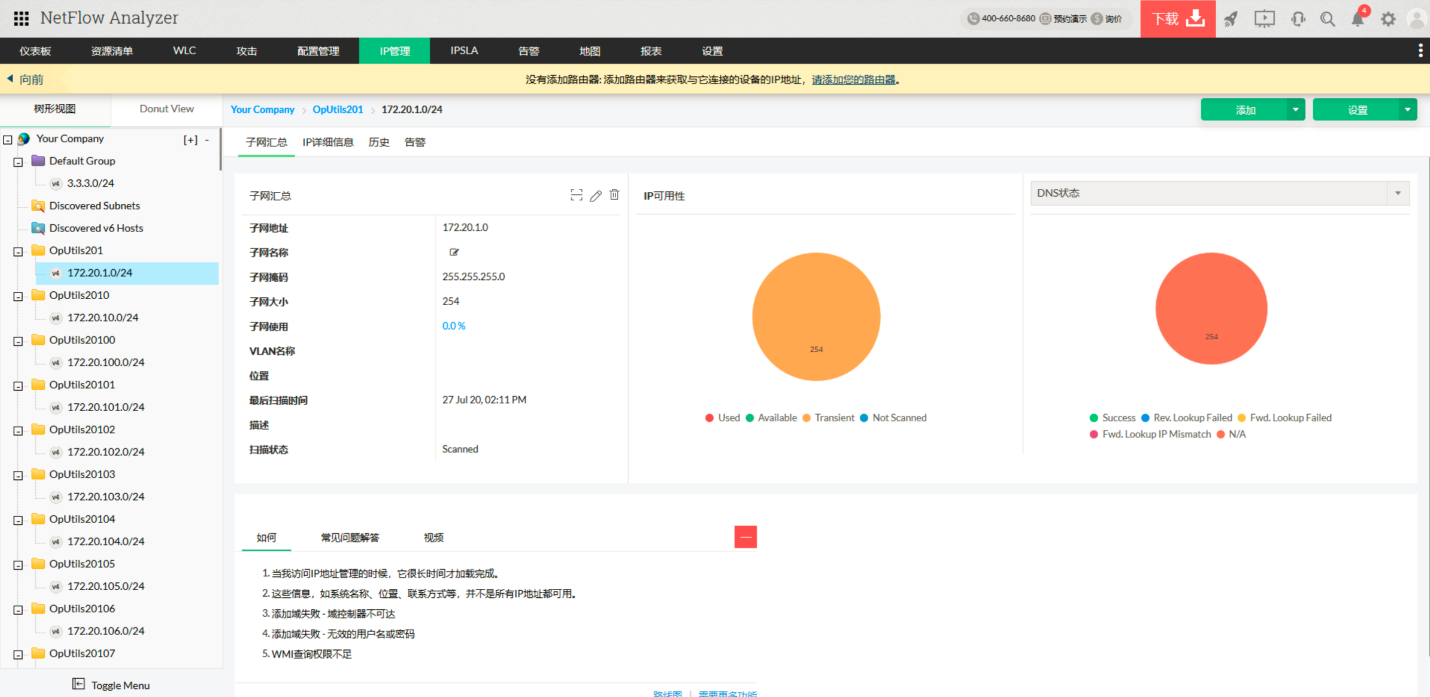Switch to the 历史 history tab
The width and height of the screenshot is (1430, 697).
point(379,142)
